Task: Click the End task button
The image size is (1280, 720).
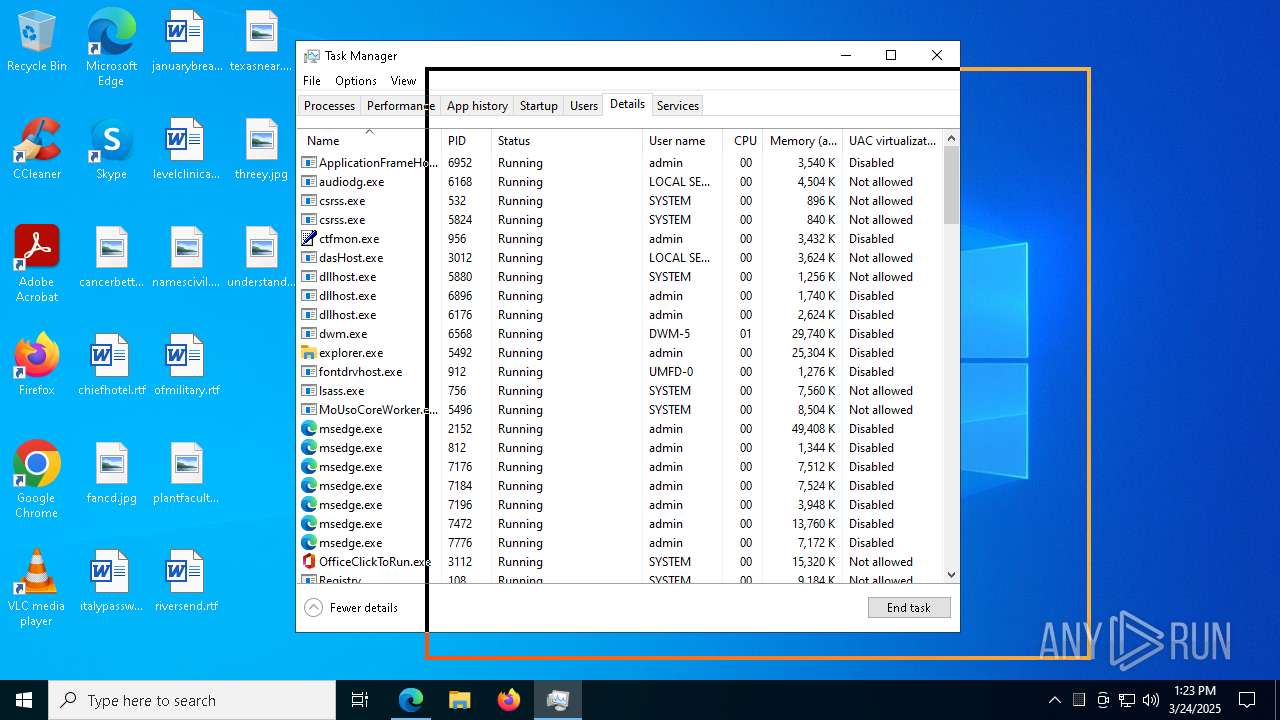Action: click(909, 608)
